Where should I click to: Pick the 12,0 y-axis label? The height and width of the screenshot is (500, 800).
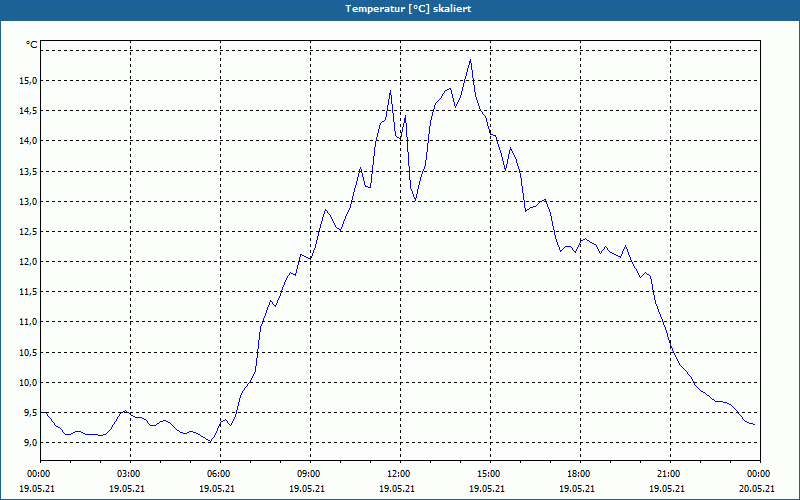(29, 262)
